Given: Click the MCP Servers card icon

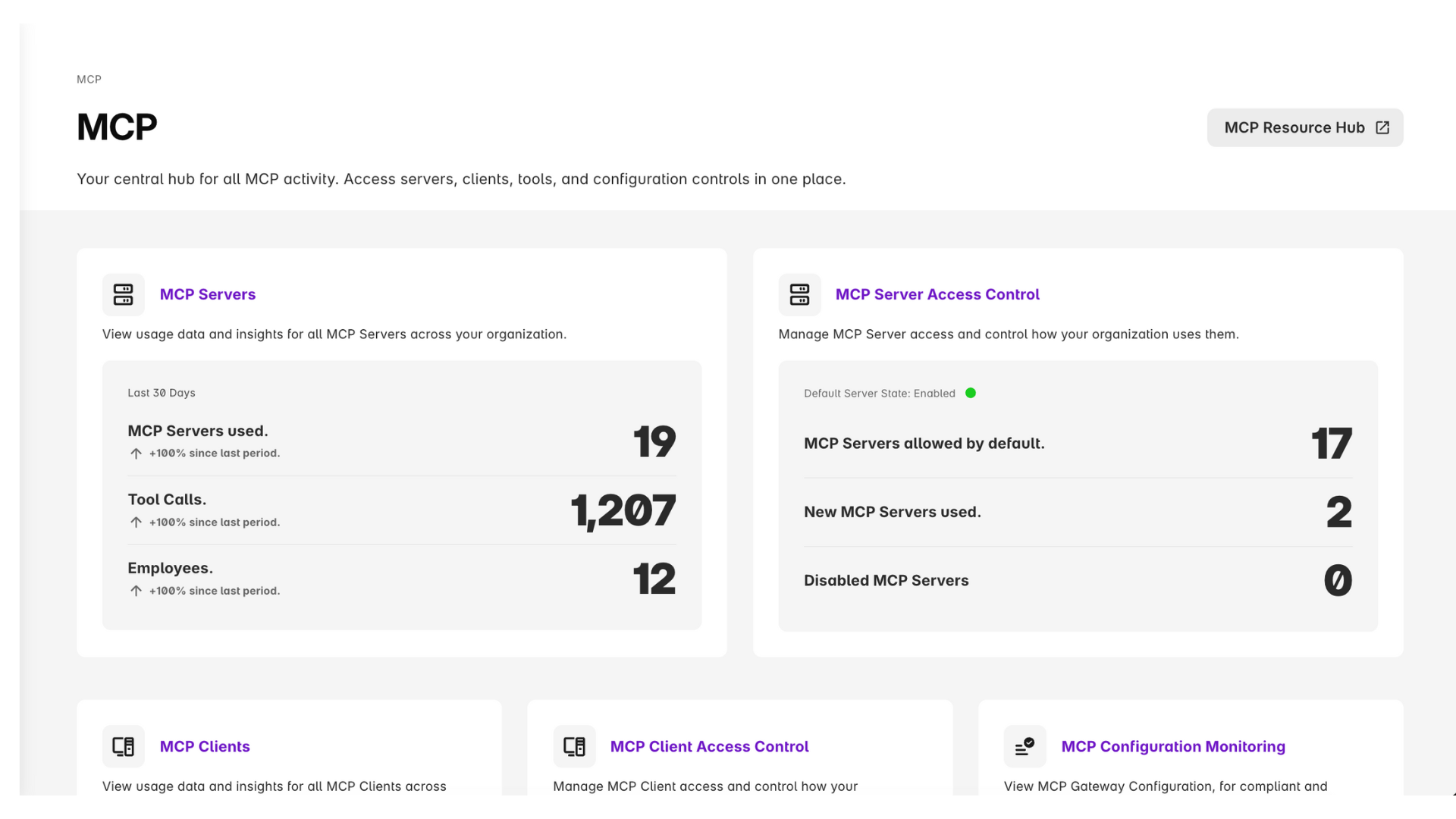Looking at the screenshot, I should pos(123,294).
